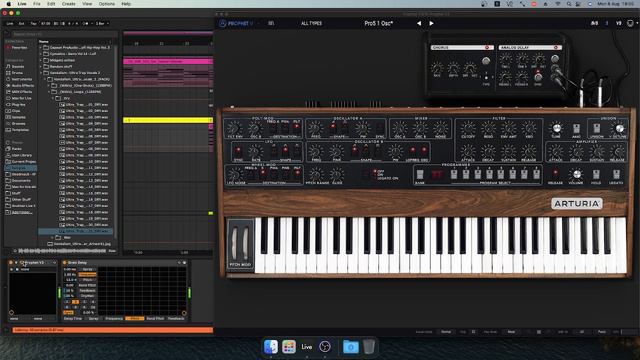Click the browser search field
The width and height of the screenshot is (640, 360).
(63, 34)
